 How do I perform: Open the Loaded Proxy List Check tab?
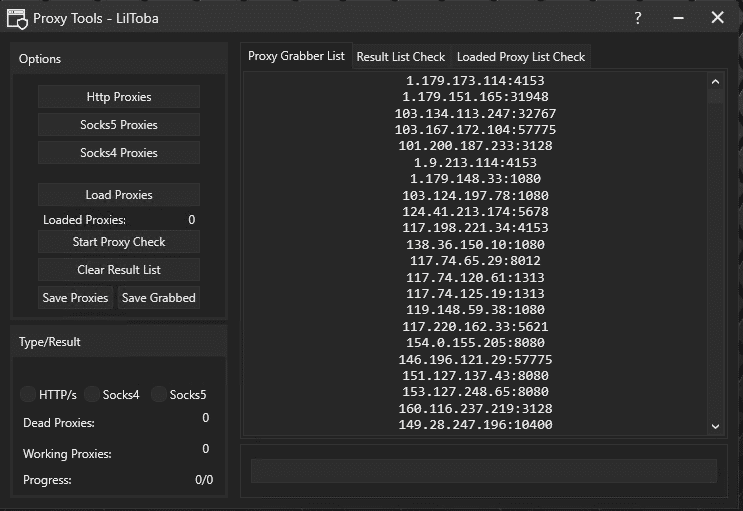[x=520, y=57]
